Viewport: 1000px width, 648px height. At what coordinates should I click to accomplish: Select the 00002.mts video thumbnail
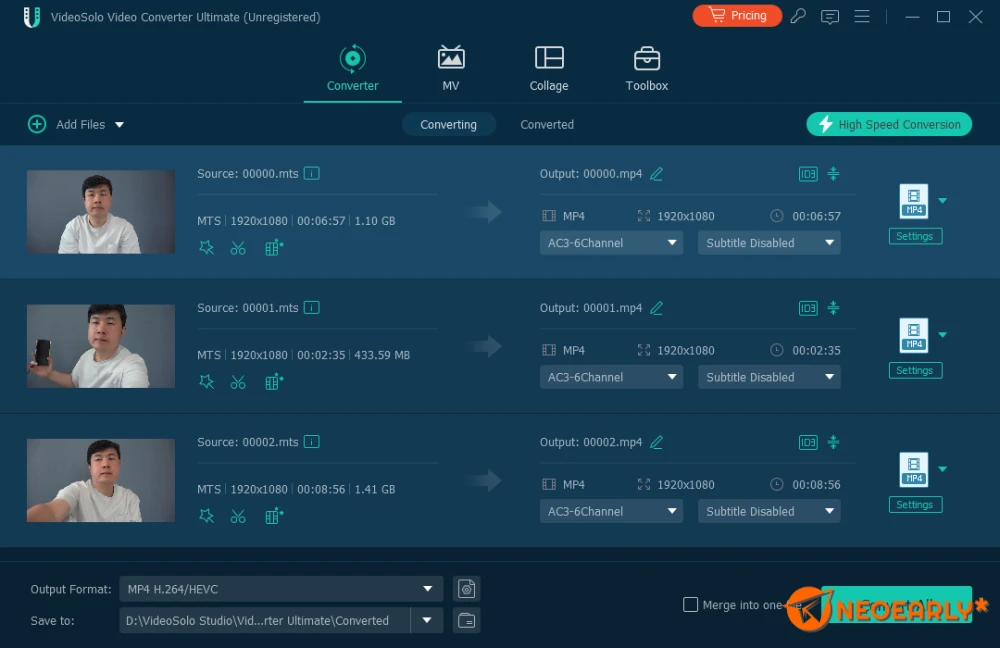click(x=101, y=480)
